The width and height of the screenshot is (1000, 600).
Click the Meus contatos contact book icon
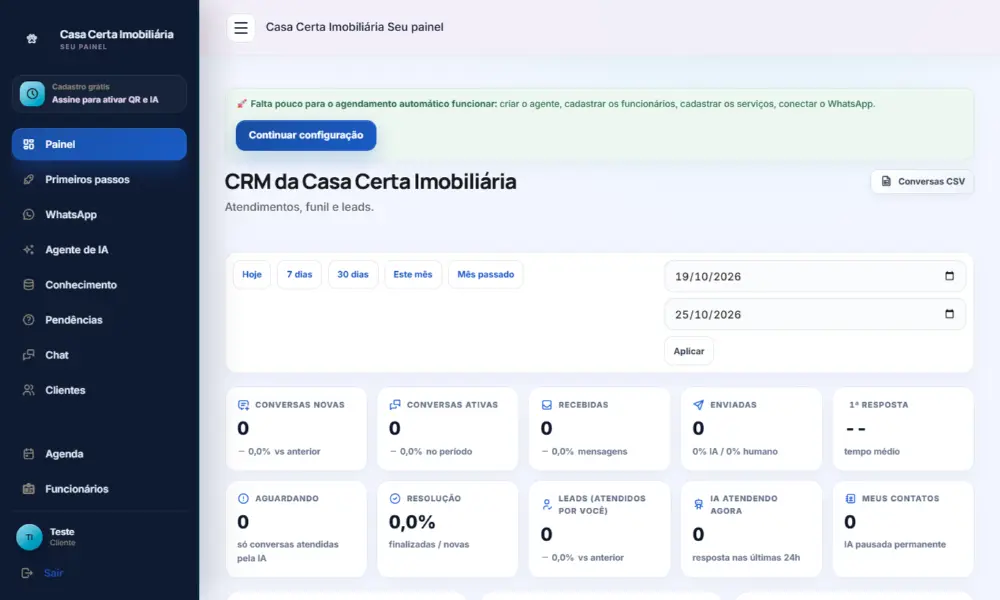coord(850,499)
